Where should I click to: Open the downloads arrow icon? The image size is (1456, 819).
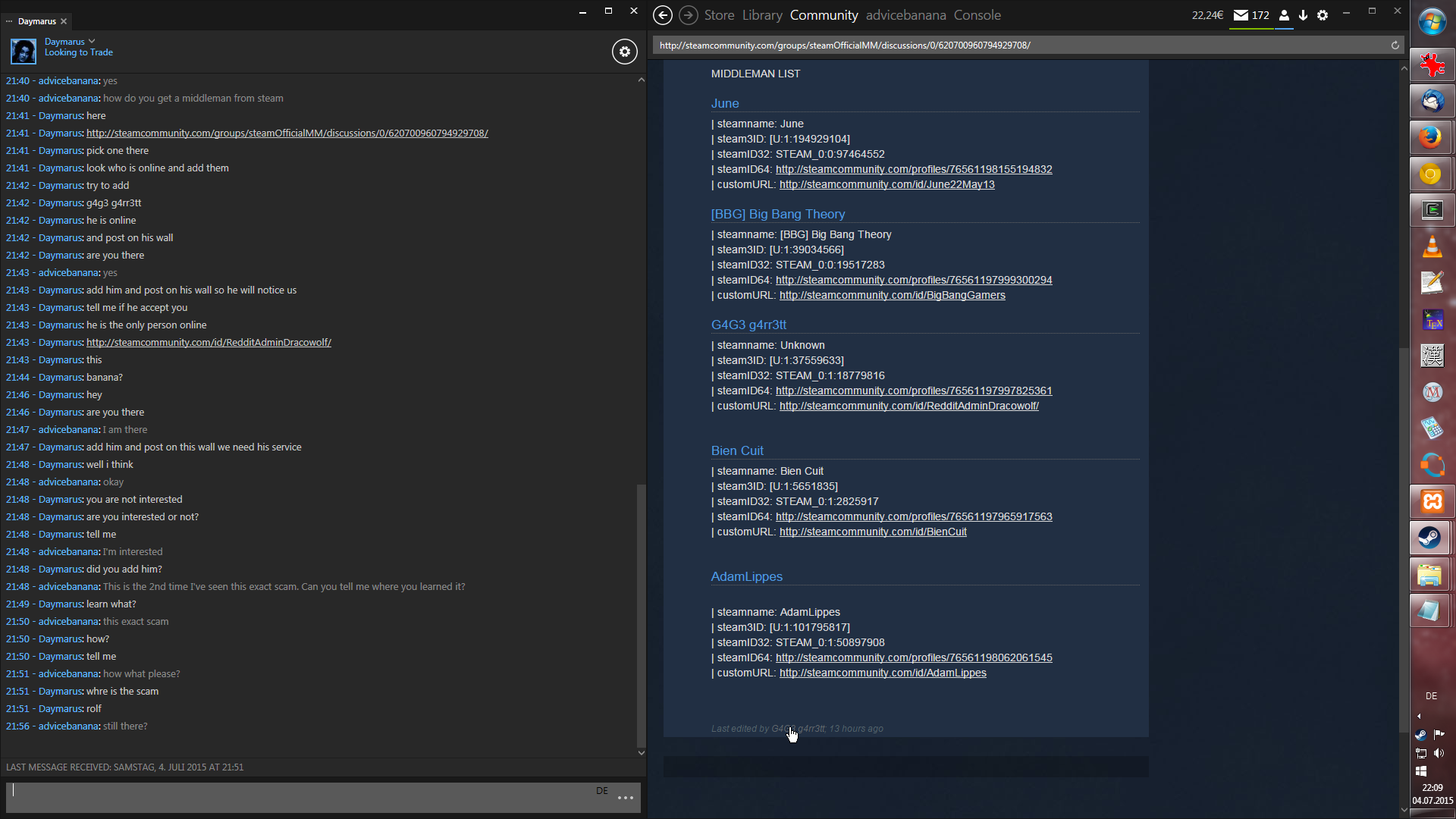point(1303,15)
